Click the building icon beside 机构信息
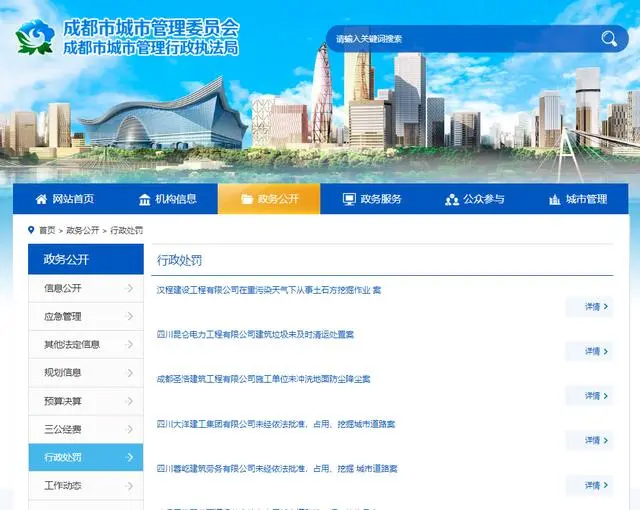Image resolution: width=640 pixels, height=510 pixels. coord(145,199)
